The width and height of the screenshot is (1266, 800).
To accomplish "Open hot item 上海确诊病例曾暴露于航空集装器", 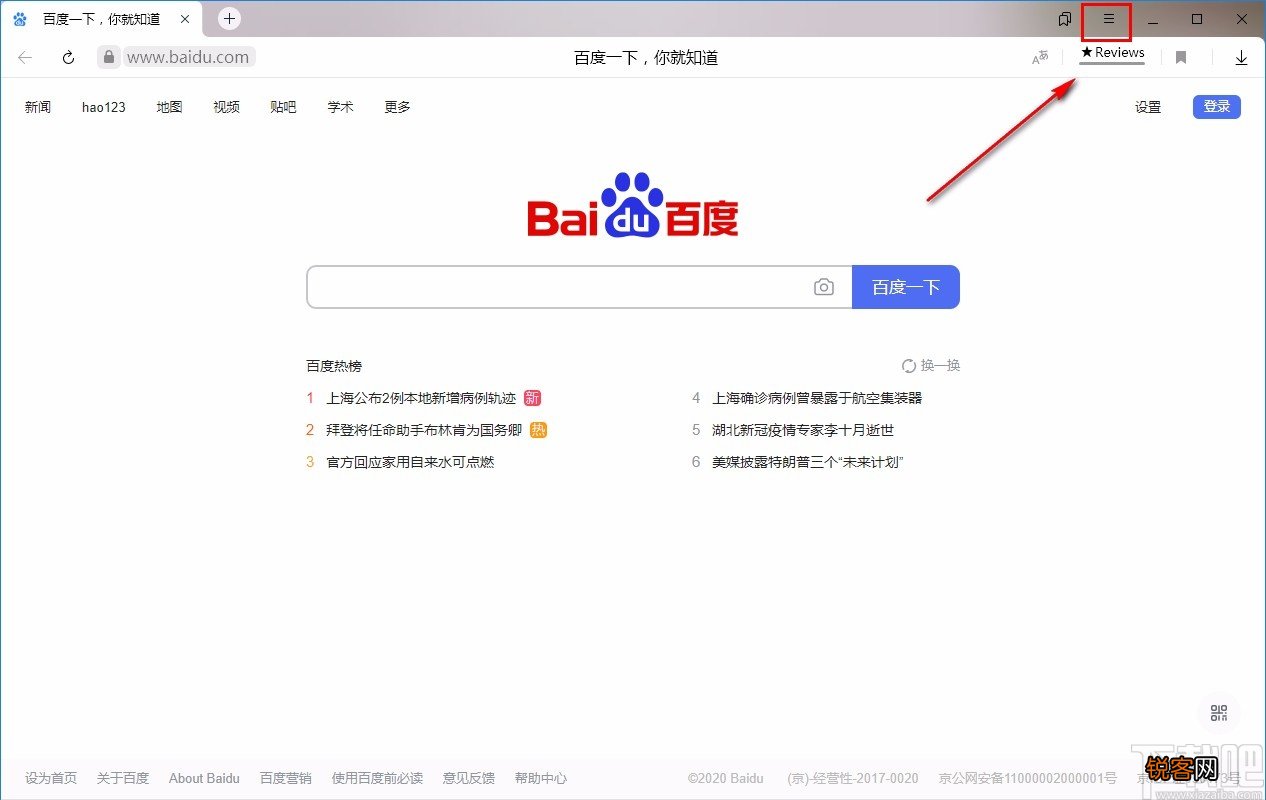I will [x=817, y=398].
